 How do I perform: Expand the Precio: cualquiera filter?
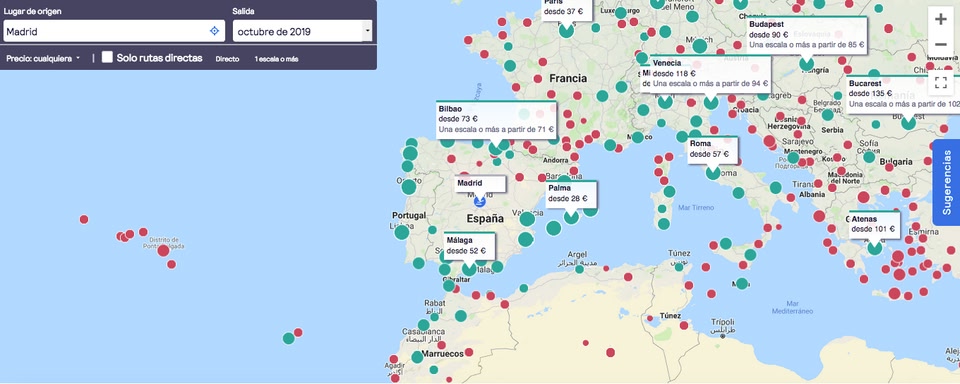pos(43,59)
